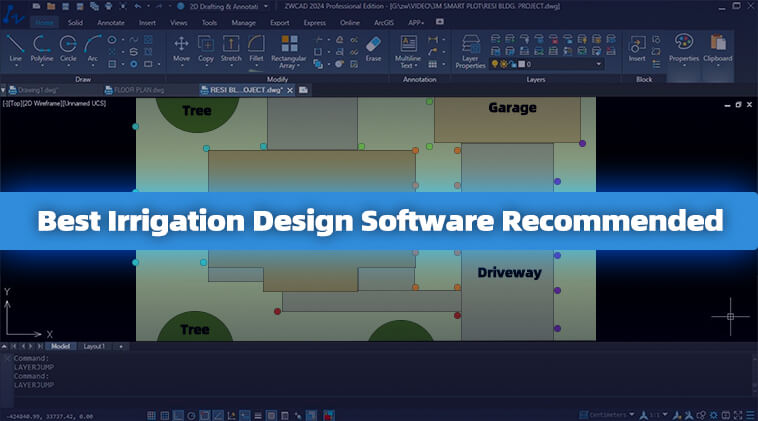The height and width of the screenshot is (421, 758).
Task: Click the ZWCAD application logo
Action: pos(13,15)
